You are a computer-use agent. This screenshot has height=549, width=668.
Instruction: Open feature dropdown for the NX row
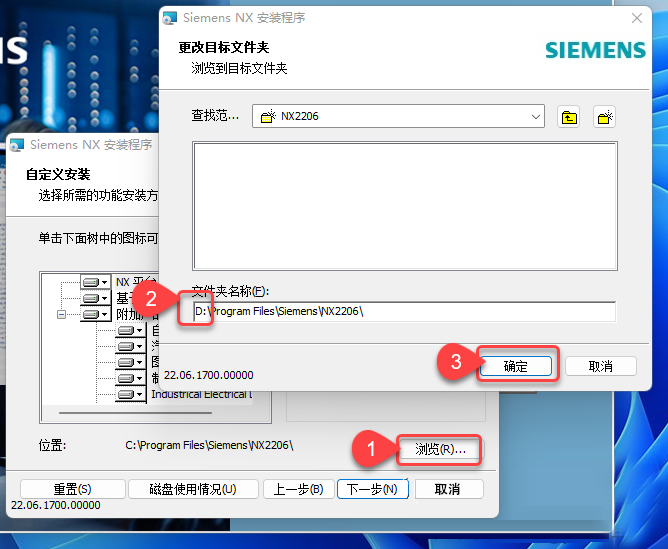[x=95, y=282]
